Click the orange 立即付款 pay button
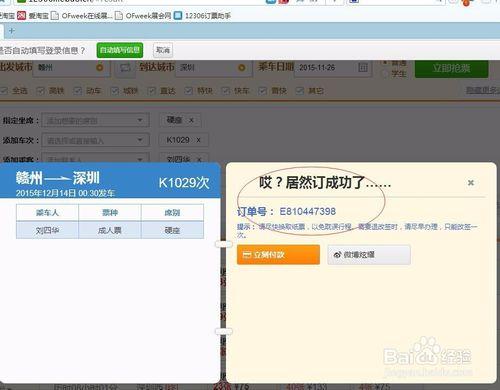 278,255
